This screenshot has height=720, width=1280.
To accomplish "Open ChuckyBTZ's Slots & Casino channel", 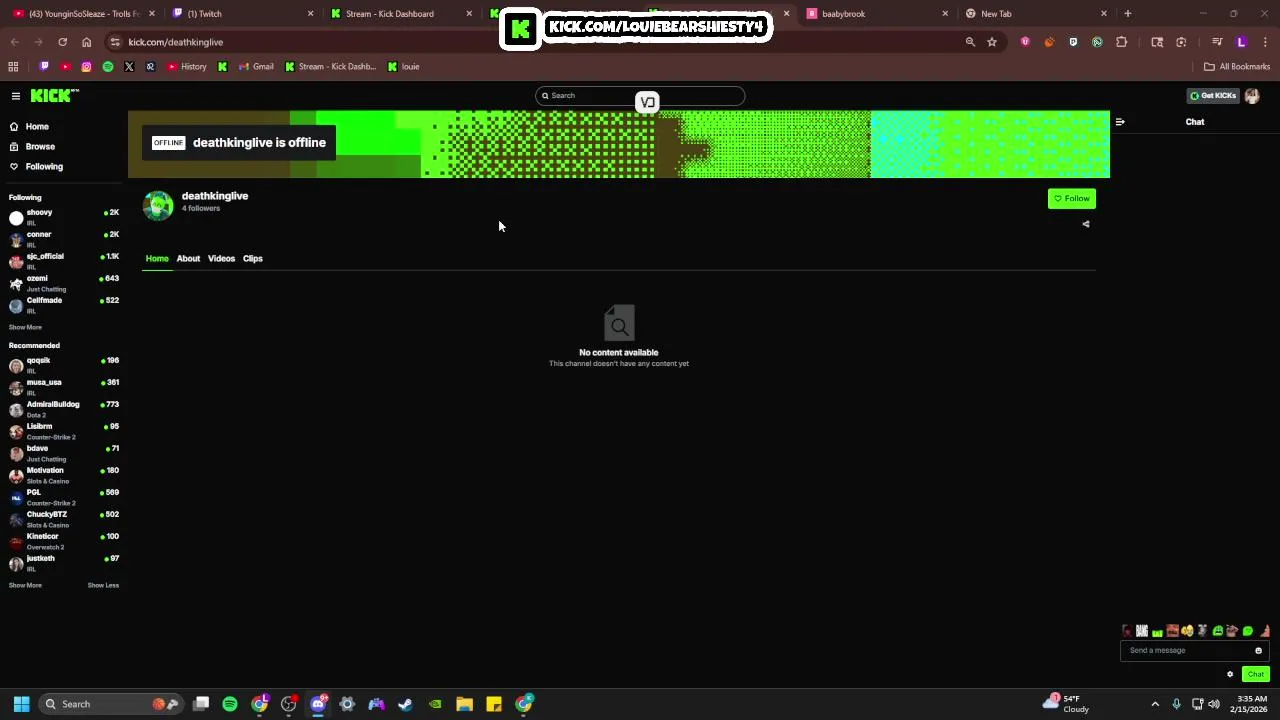I will pos(64,519).
